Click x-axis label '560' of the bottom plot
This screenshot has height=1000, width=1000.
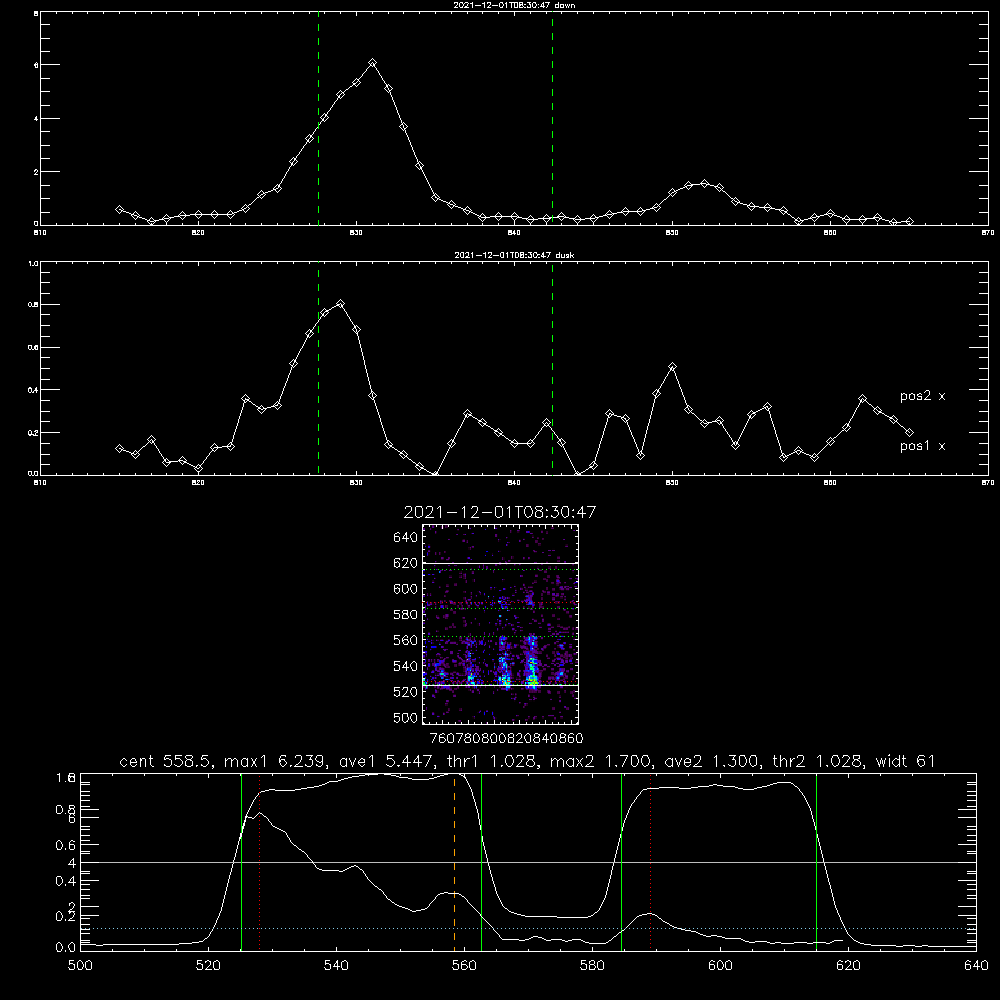tap(464, 966)
